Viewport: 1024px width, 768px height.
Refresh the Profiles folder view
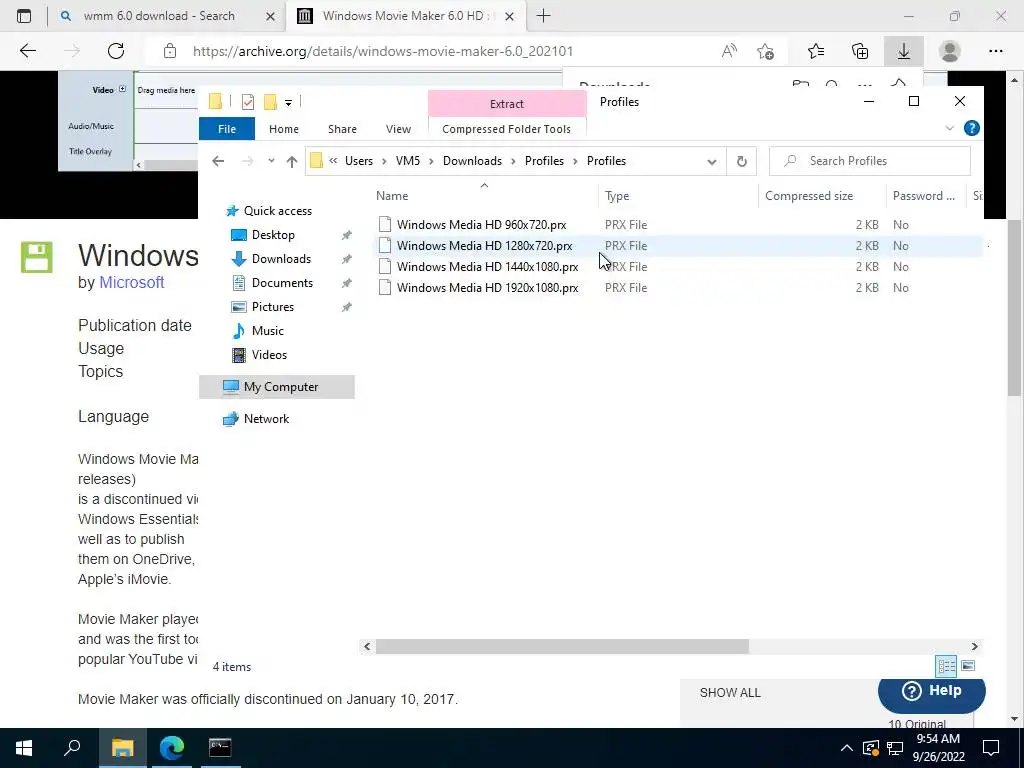(x=741, y=161)
